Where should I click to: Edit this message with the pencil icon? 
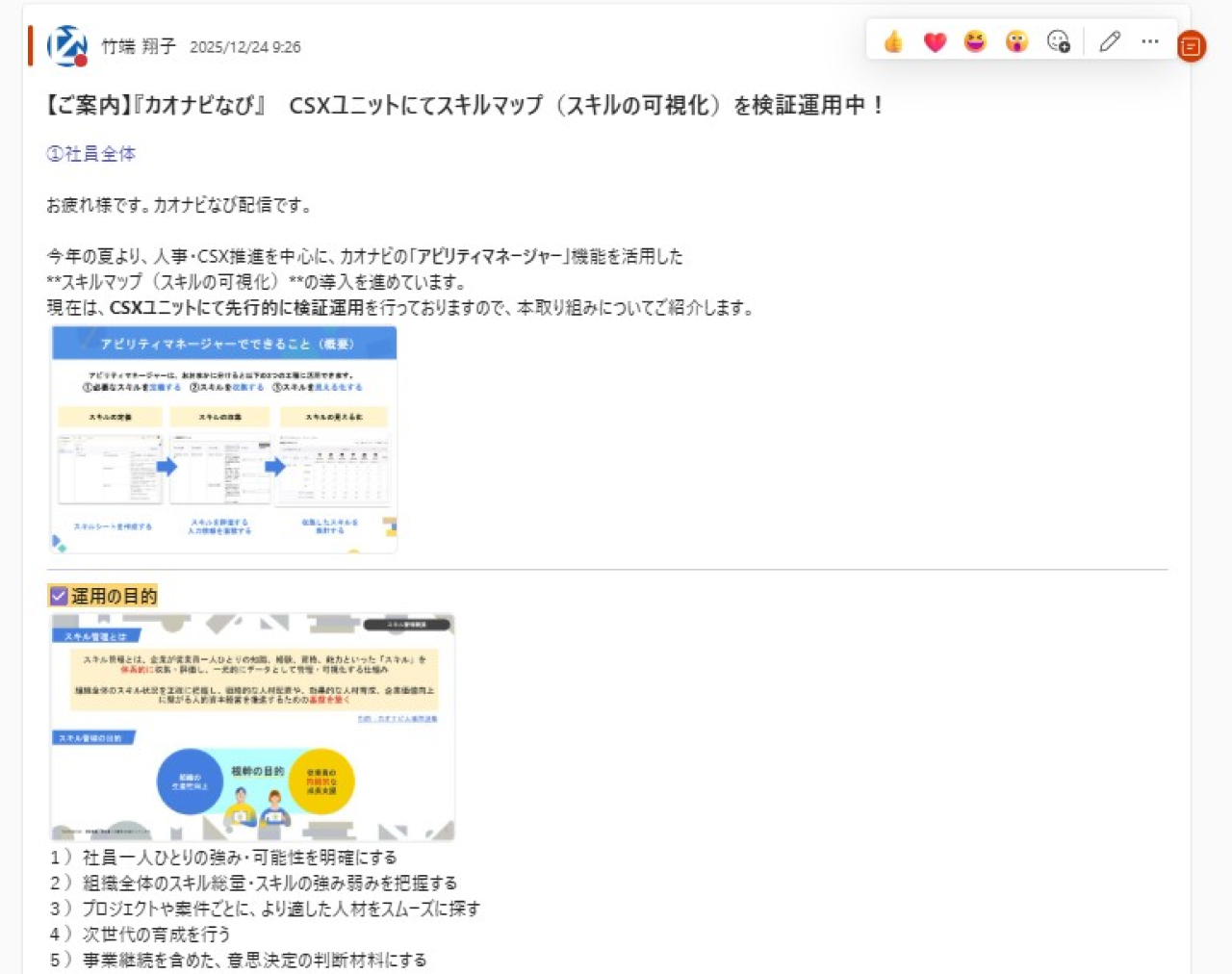tap(1110, 41)
